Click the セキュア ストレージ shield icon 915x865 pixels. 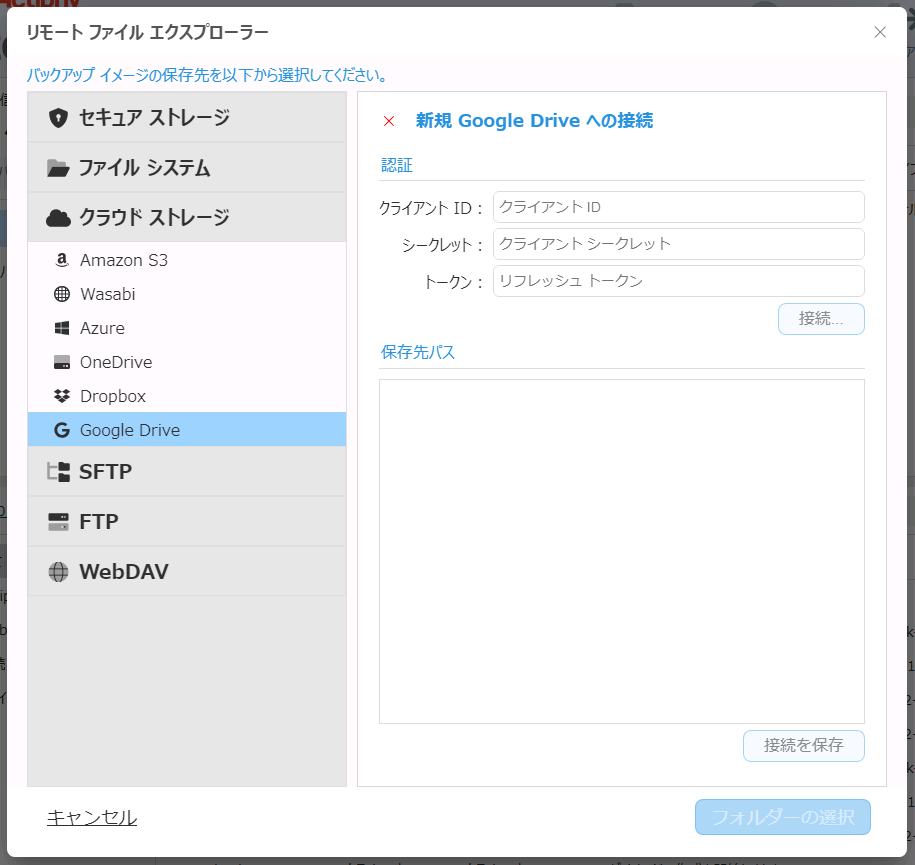tap(58, 118)
